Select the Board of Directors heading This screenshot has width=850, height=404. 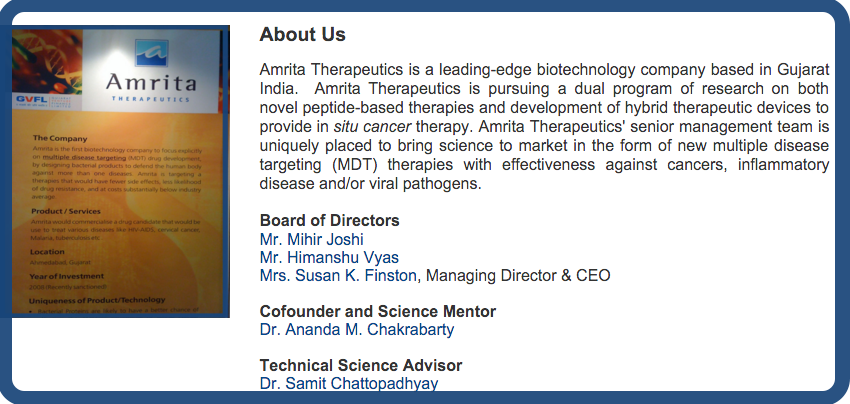pos(329,221)
